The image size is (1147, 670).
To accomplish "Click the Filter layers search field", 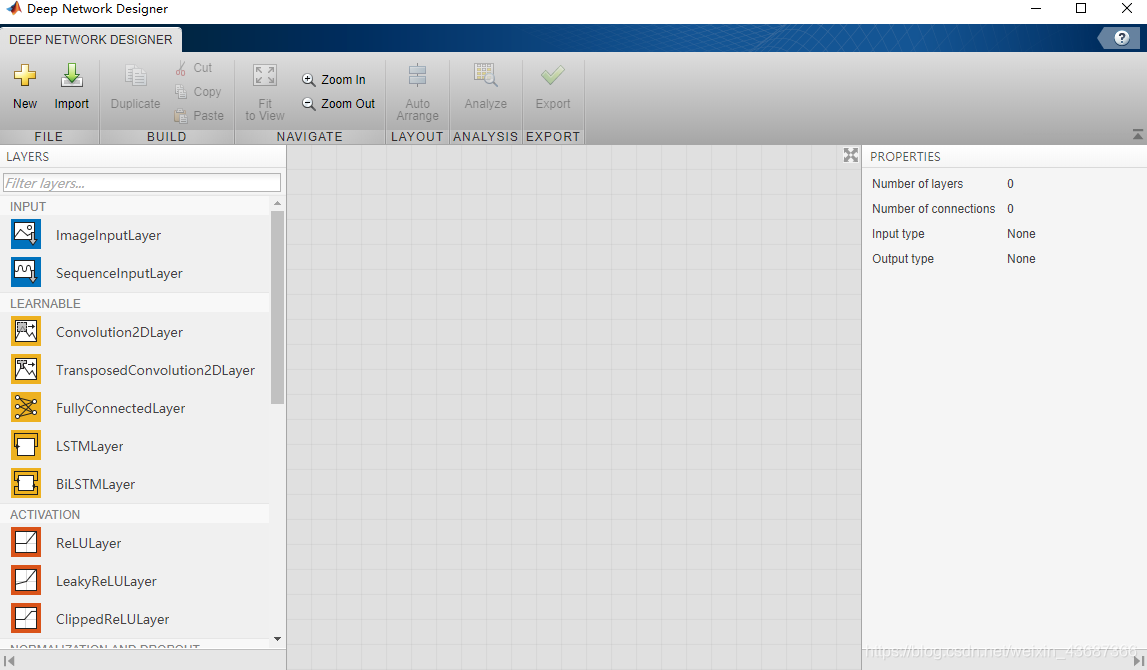I will click(142, 183).
